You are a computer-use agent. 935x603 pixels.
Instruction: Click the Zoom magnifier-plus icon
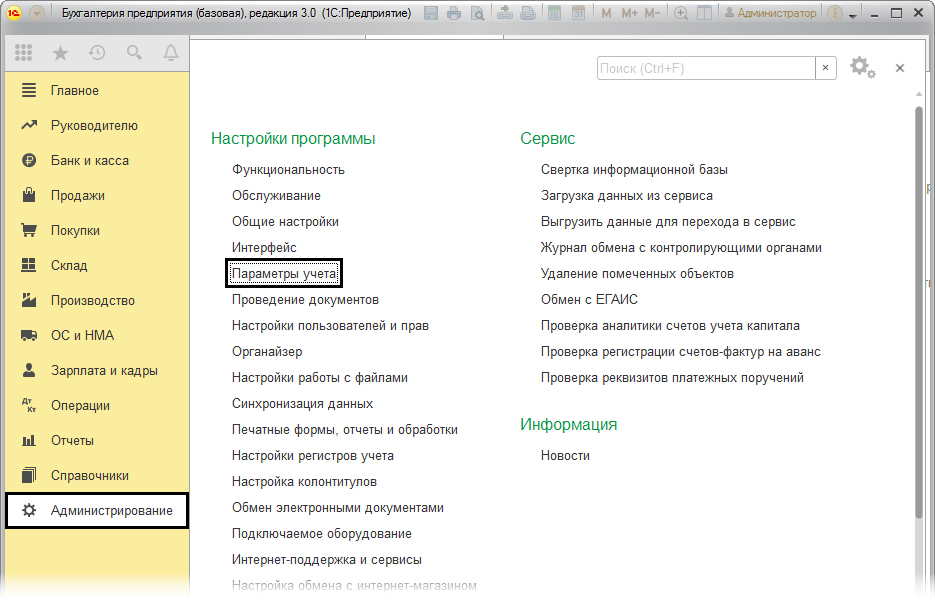click(x=680, y=13)
